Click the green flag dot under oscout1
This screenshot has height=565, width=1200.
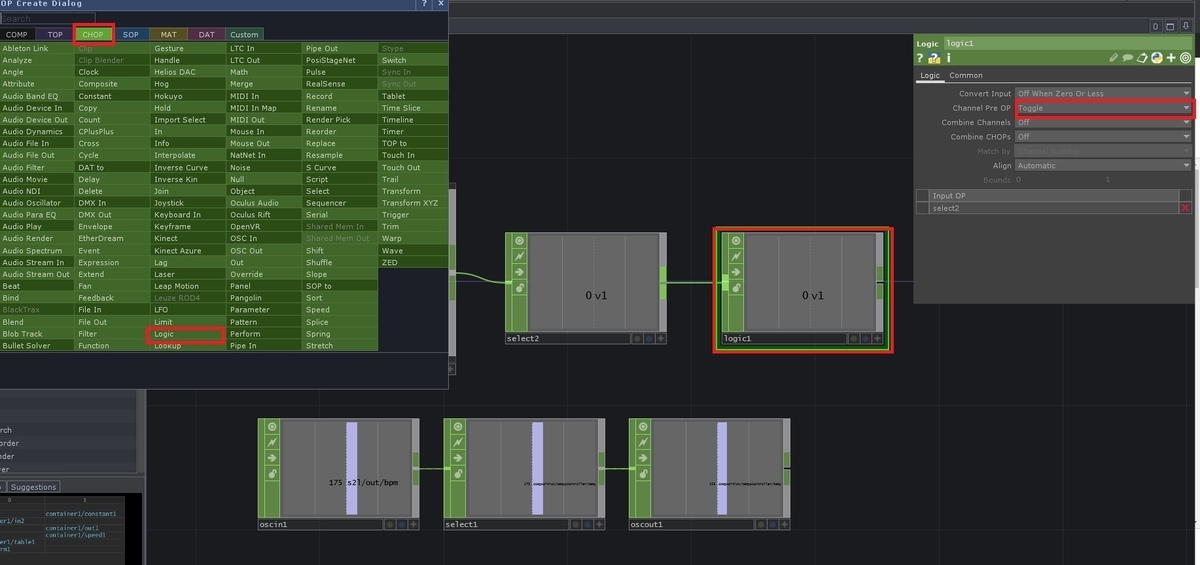pyautogui.click(x=759, y=524)
